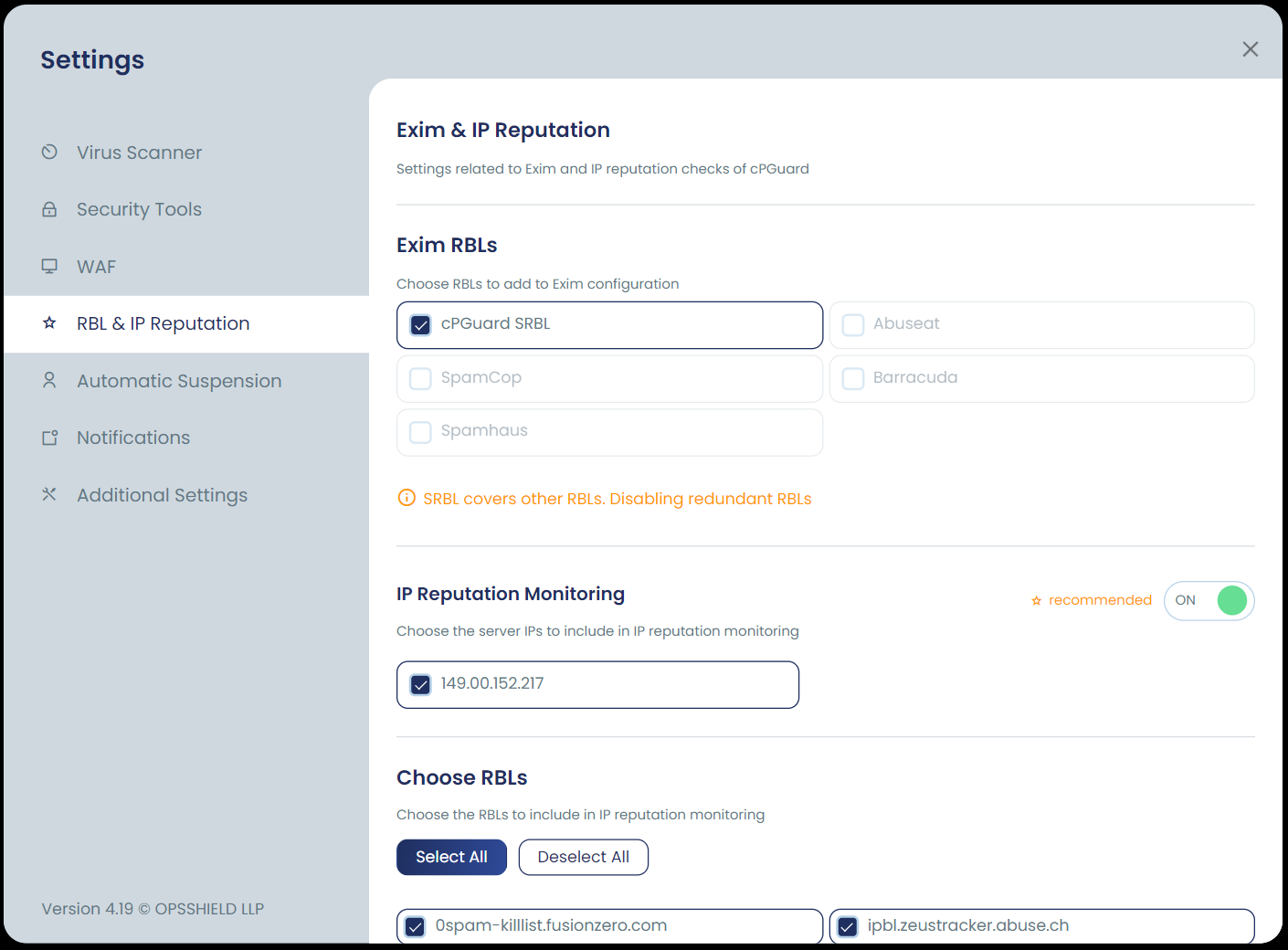
Task: Click the recommended label
Action: (1100, 600)
